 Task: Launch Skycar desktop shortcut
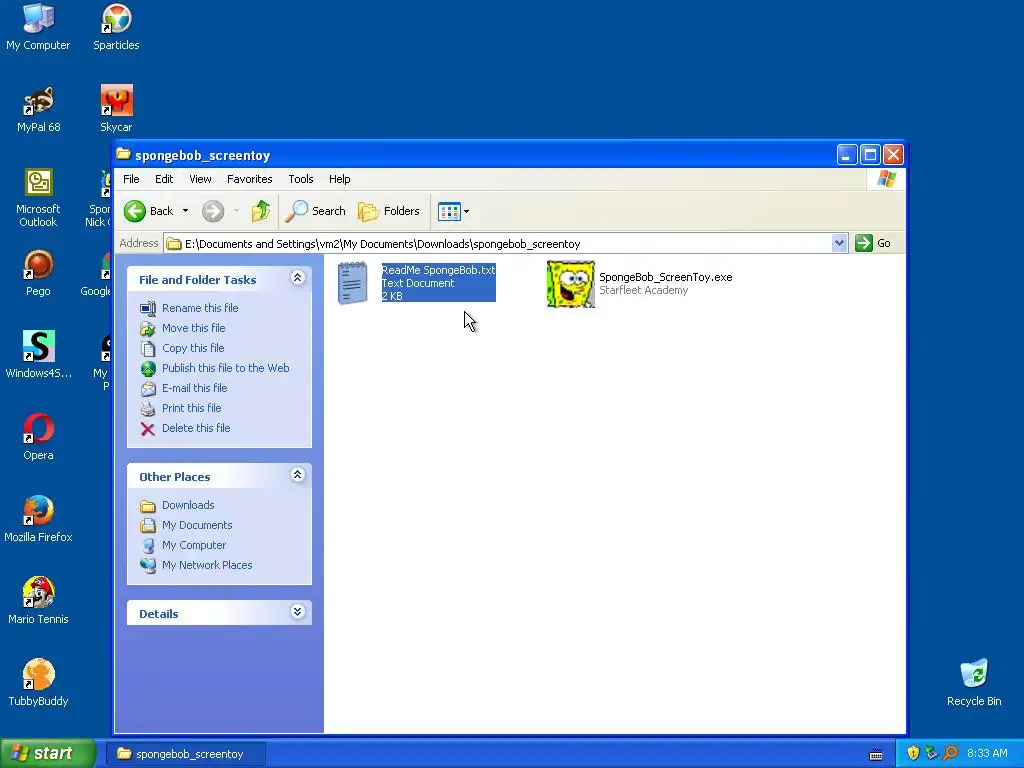click(x=116, y=108)
